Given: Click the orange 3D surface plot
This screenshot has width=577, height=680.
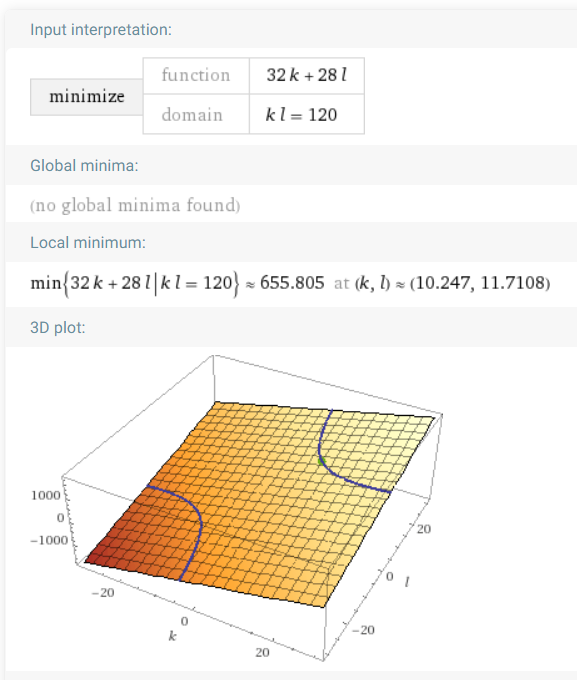Looking at the screenshot, I should tap(260, 505).
